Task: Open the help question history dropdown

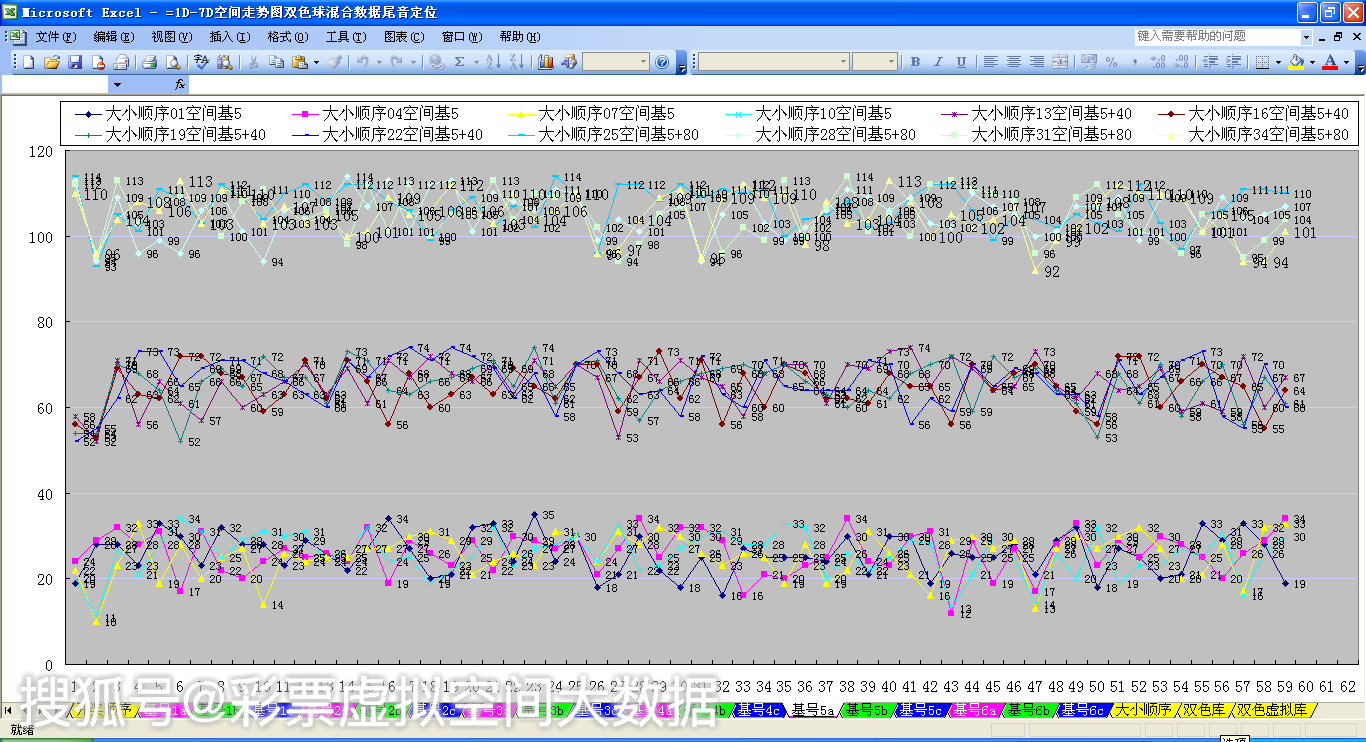Action: 1307,36
